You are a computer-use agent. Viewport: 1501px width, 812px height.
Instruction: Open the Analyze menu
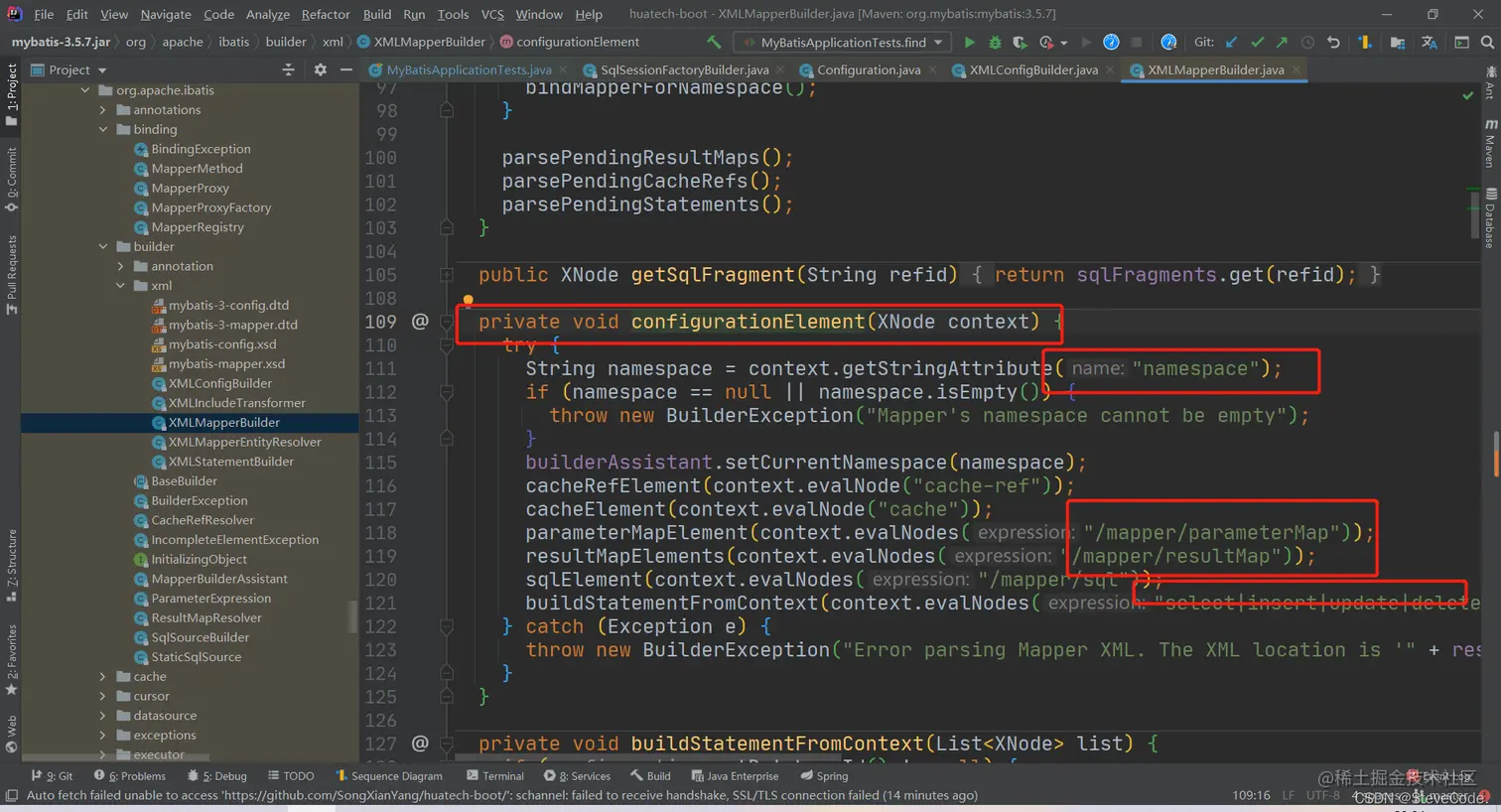(x=268, y=14)
